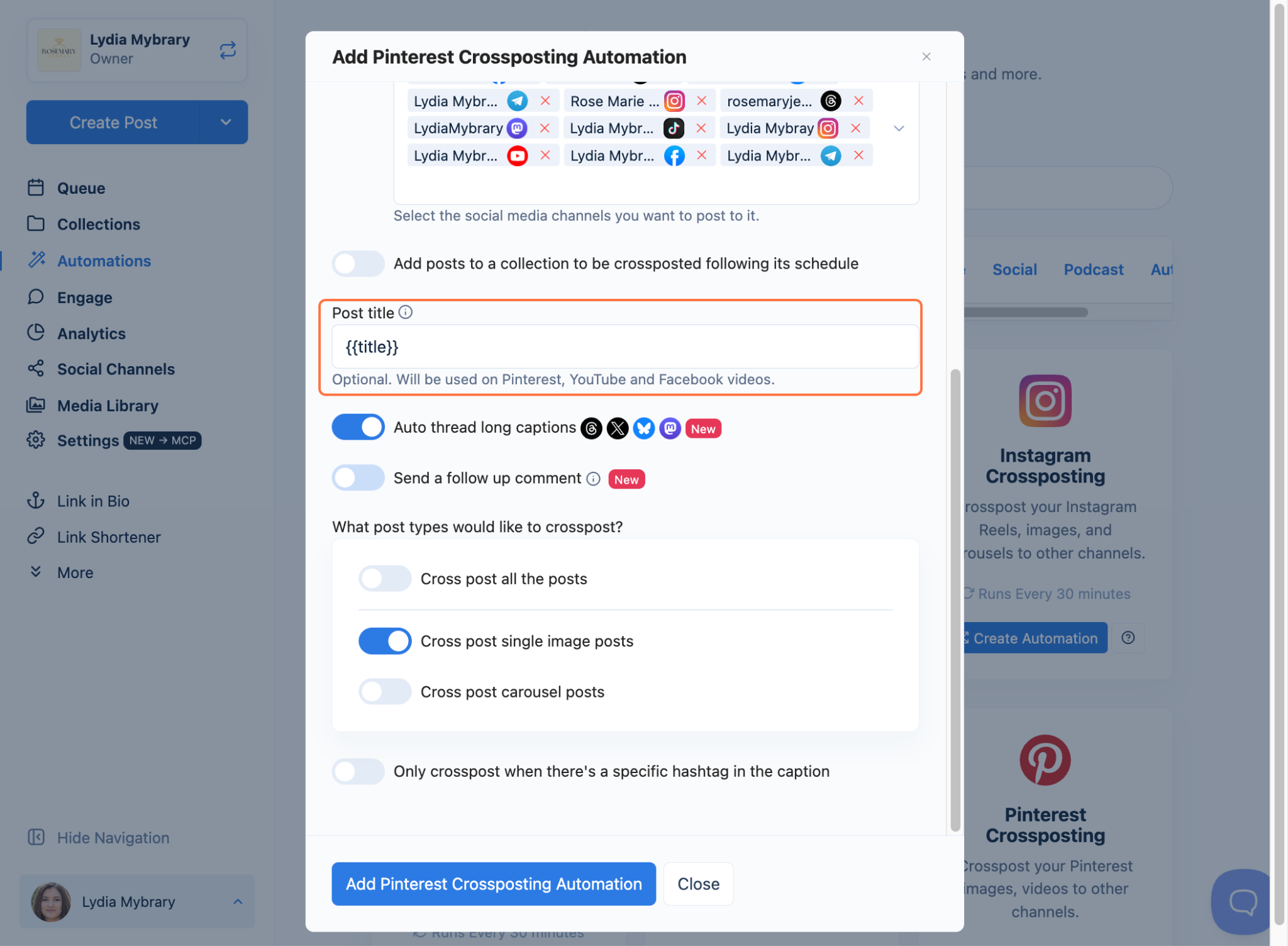Screen dimensions: 1288x946
Task: Click the Pinterest logo in background card
Action: tap(1045, 760)
